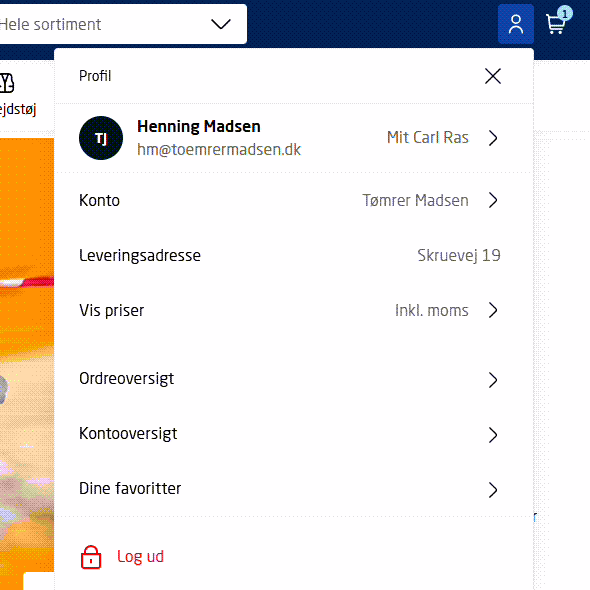
Task: Click the red padlock logout icon
Action: [91, 557]
